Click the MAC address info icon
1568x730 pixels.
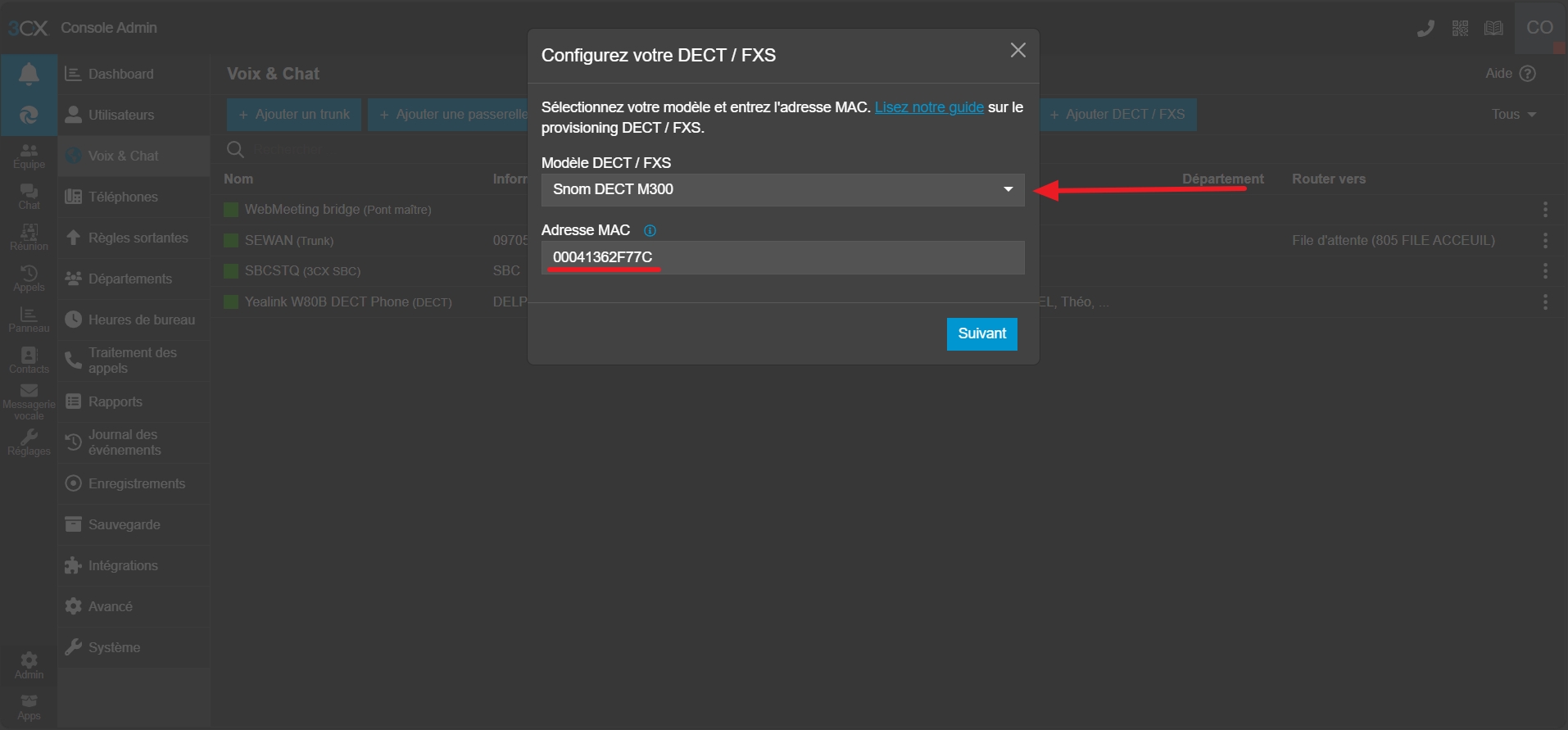coord(650,231)
